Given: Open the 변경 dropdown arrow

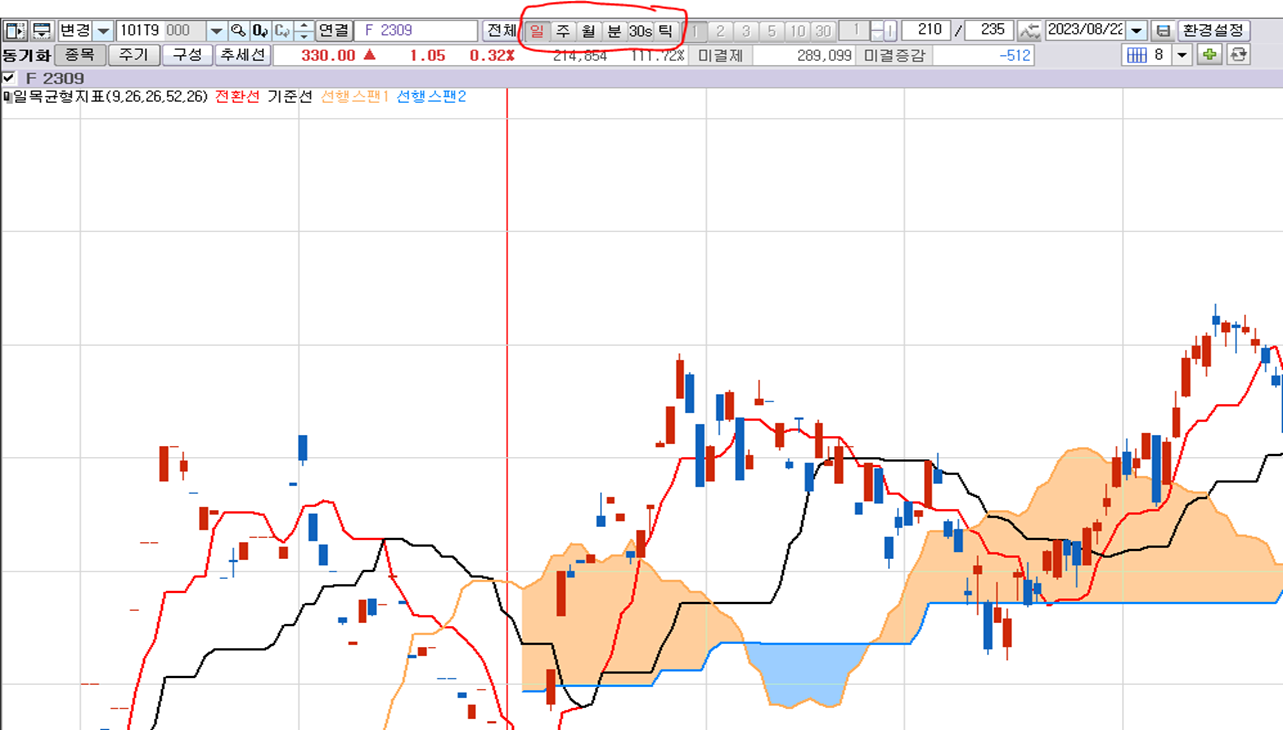Looking at the screenshot, I should click(103, 31).
